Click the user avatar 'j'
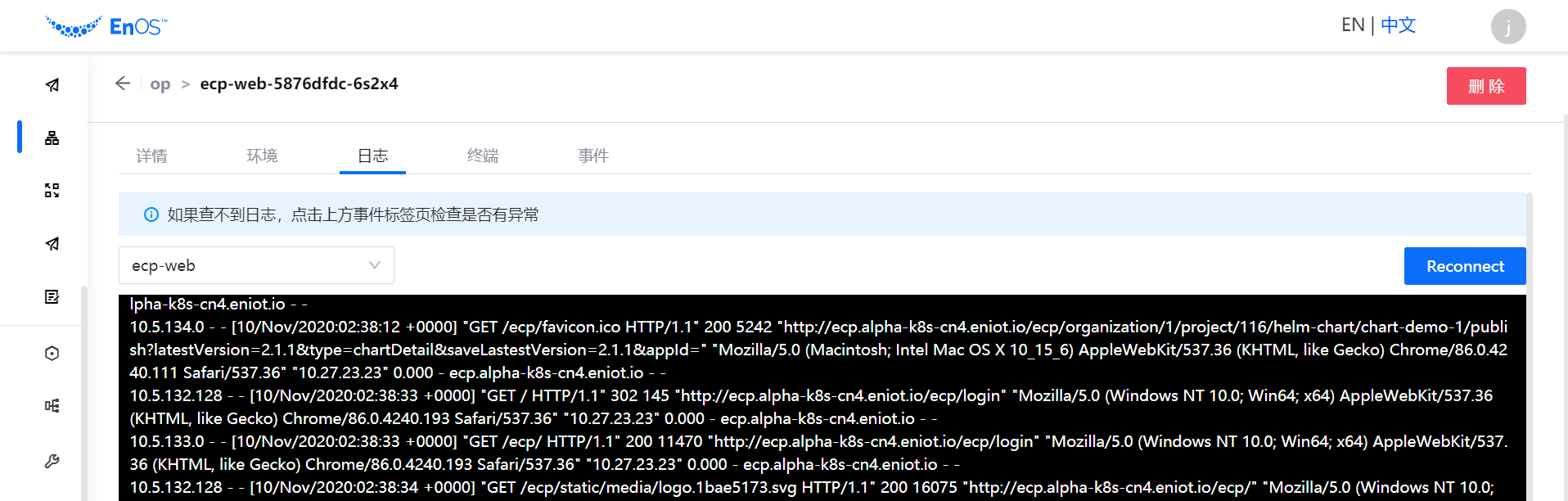This screenshot has width=1568, height=501. [x=1507, y=26]
